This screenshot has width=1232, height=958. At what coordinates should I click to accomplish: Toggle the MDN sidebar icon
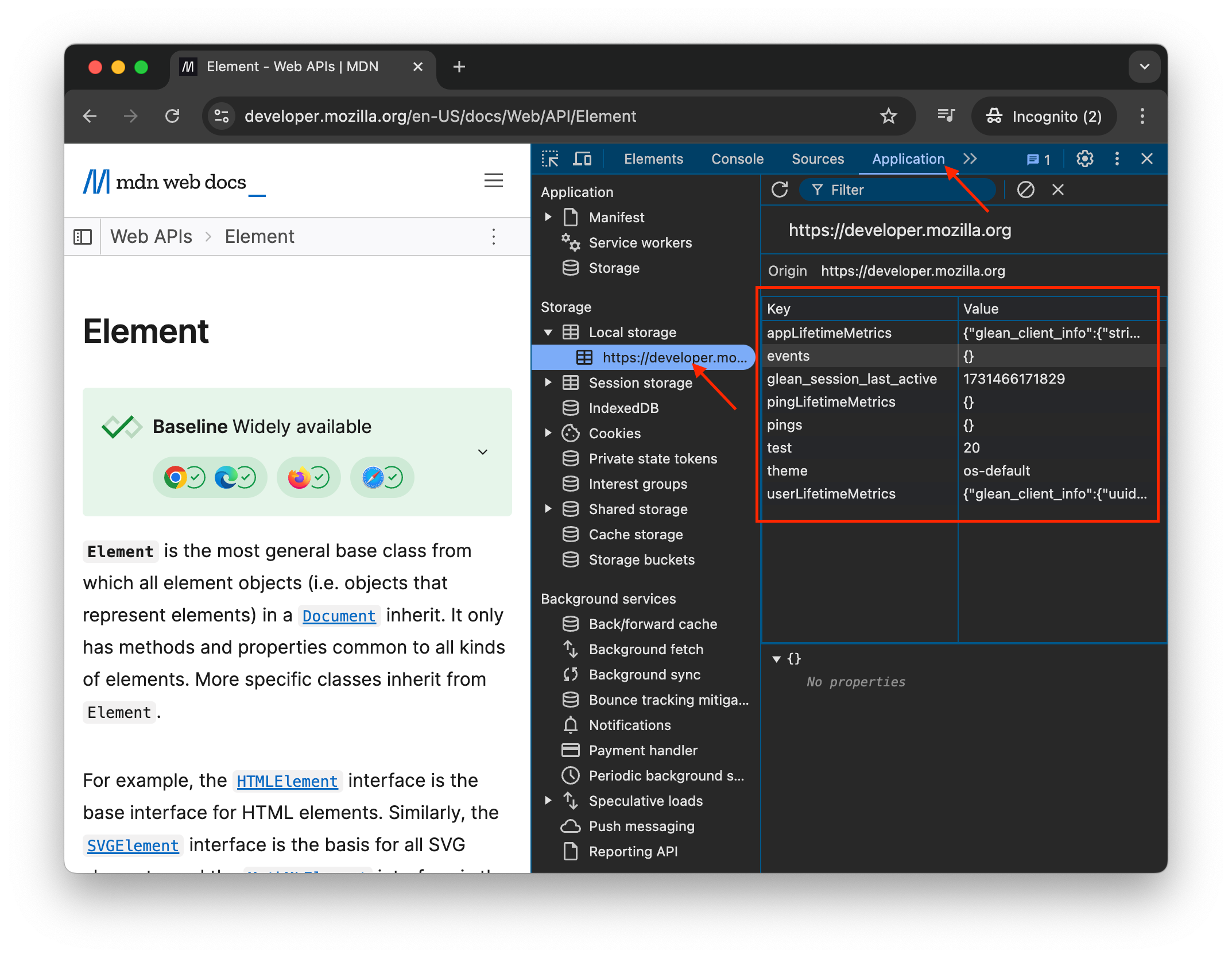tap(83, 237)
